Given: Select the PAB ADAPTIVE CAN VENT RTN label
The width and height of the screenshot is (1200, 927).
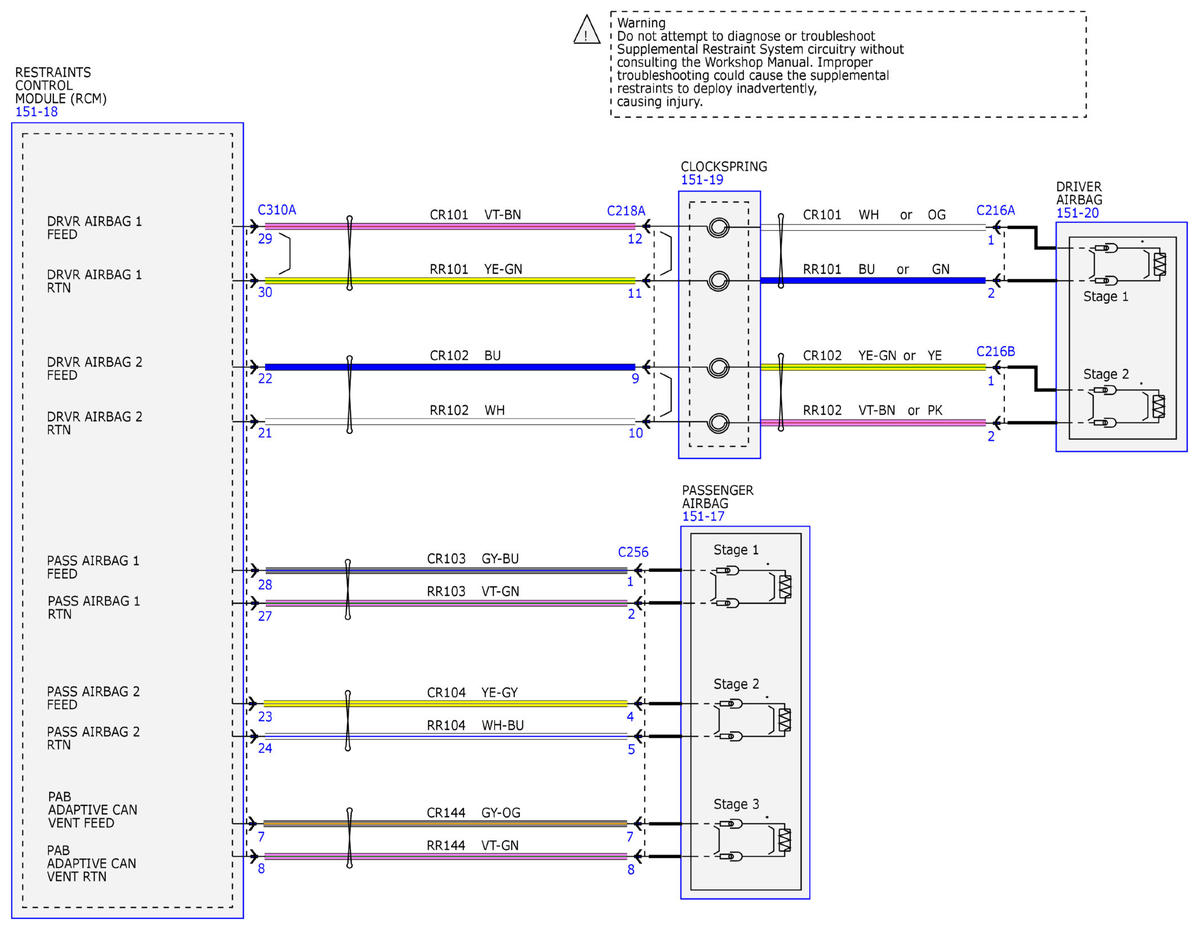Looking at the screenshot, I should pos(92,863).
